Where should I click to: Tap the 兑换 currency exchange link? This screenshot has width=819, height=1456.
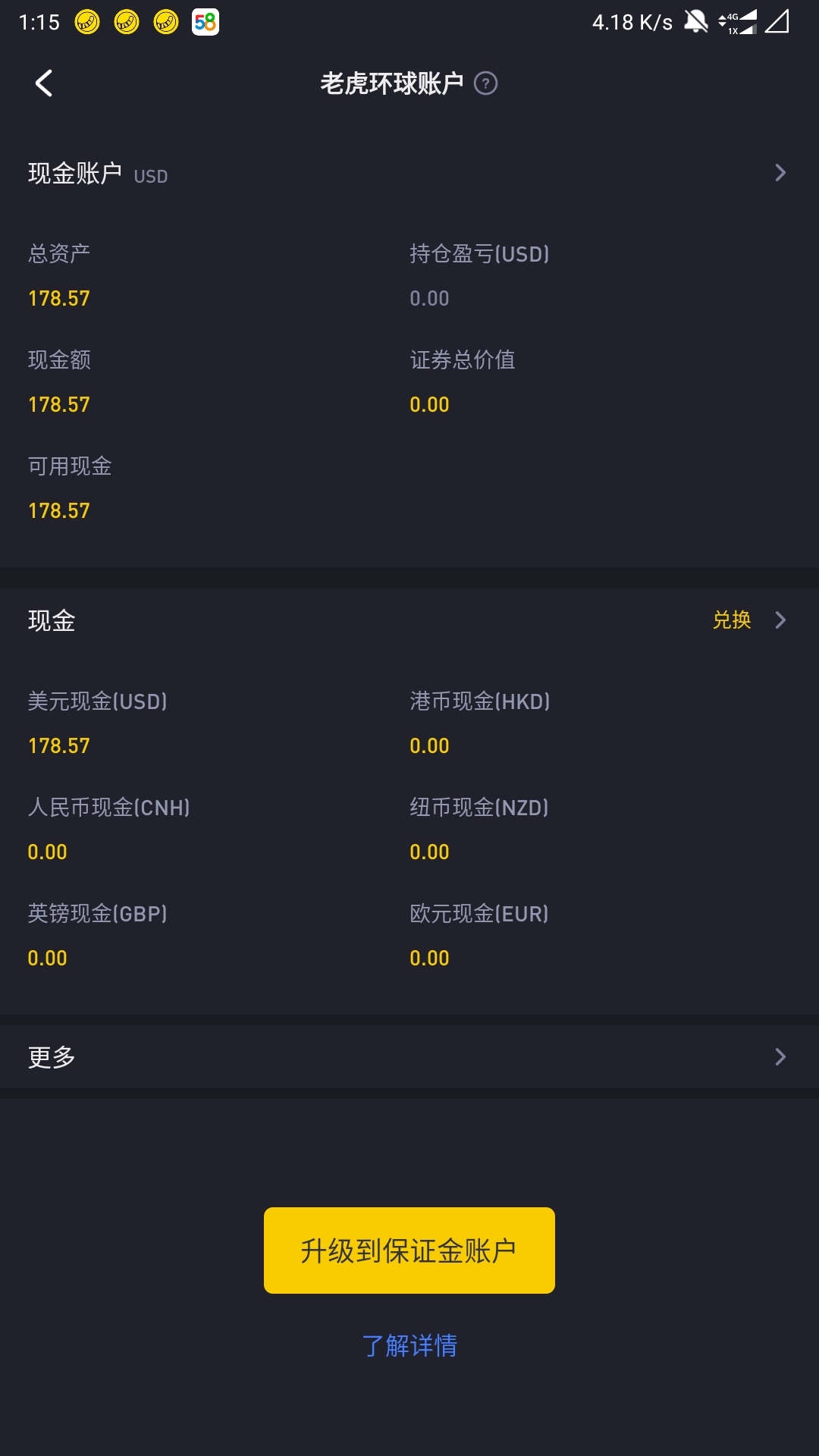click(732, 620)
